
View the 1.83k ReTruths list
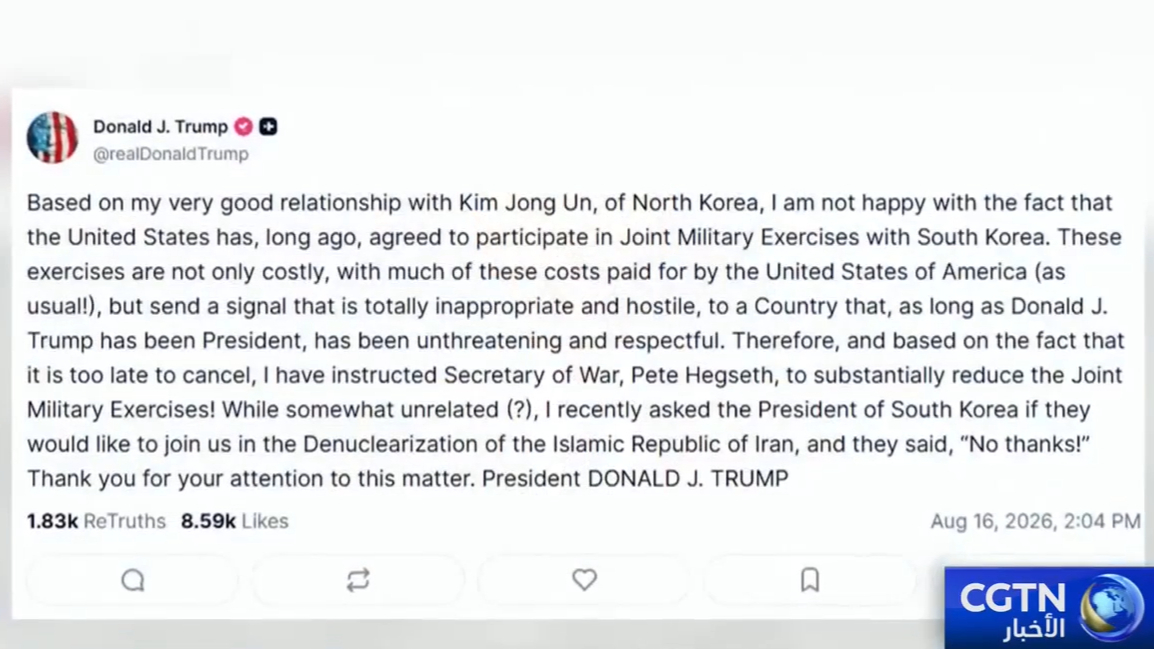tap(96, 521)
